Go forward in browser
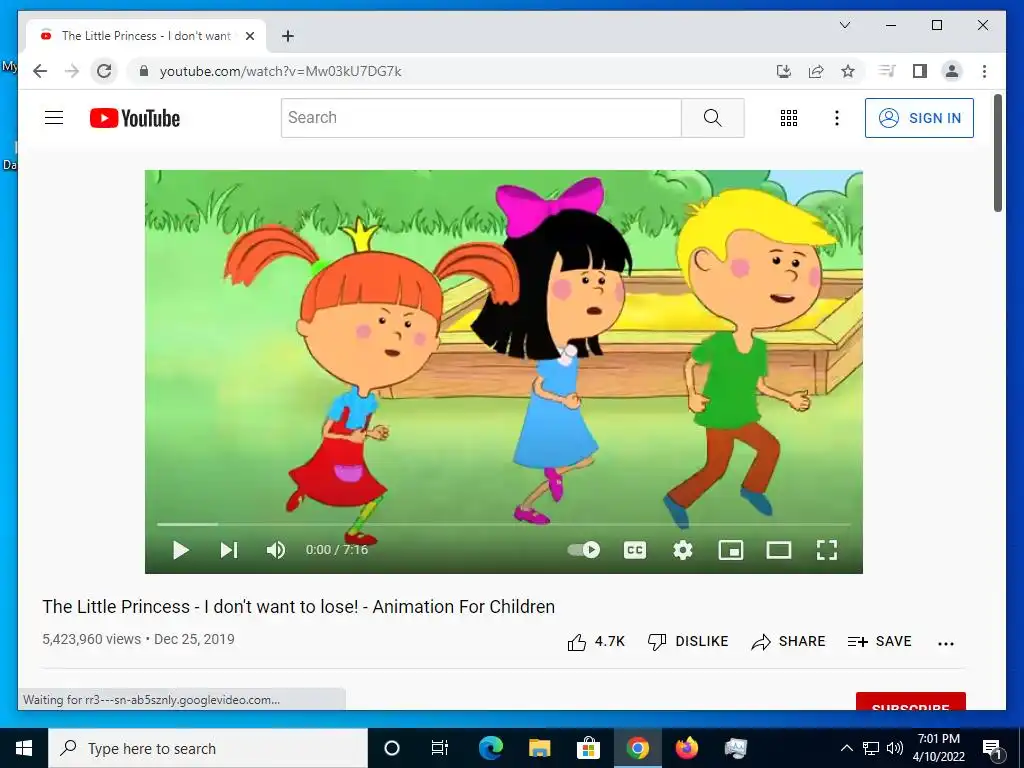Image resolution: width=1024 pixels, height=768 pixels. pyautogui.click(x=72, y=71)
